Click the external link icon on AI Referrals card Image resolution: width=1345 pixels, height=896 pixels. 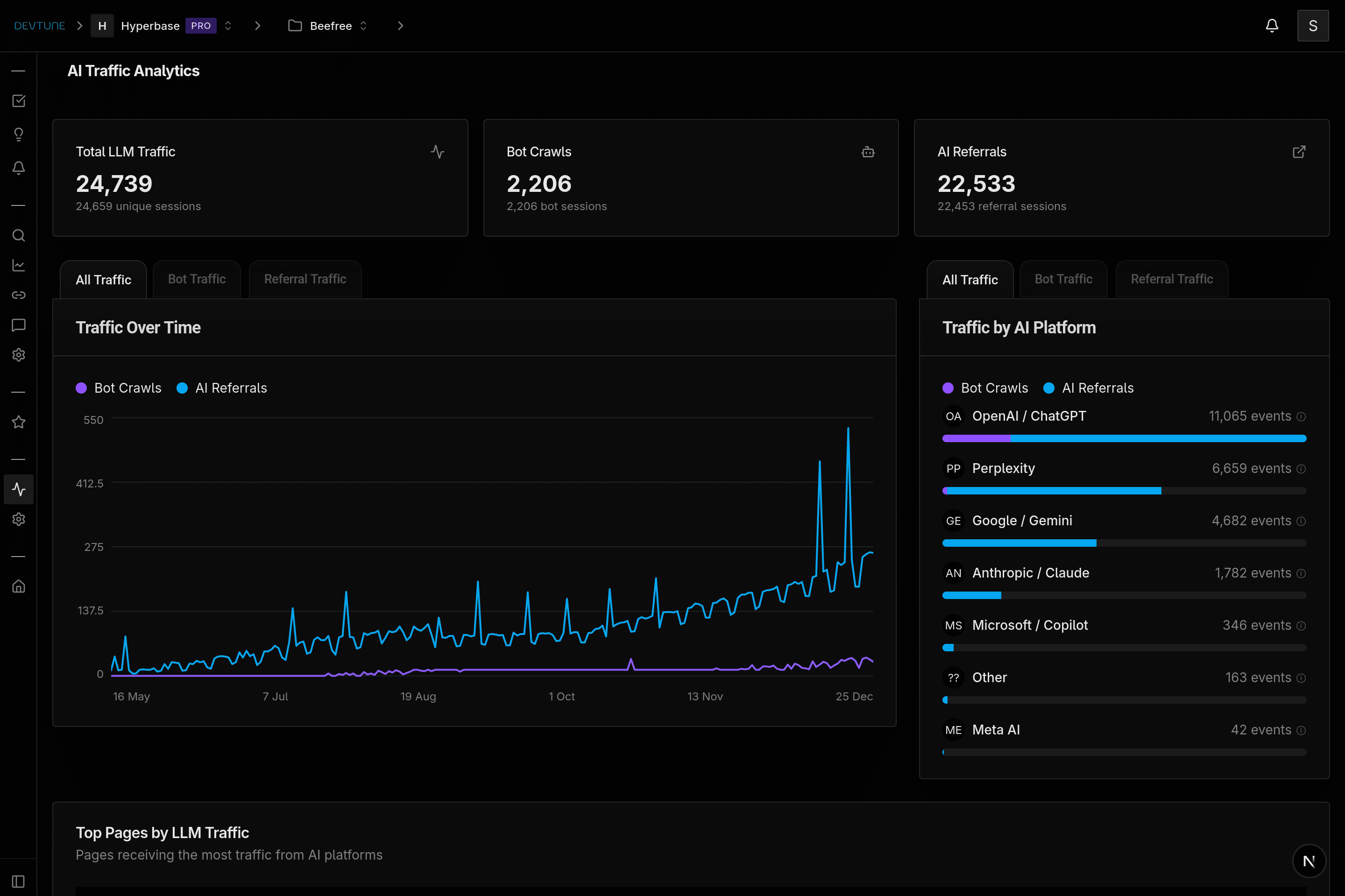click(1299, 152)
